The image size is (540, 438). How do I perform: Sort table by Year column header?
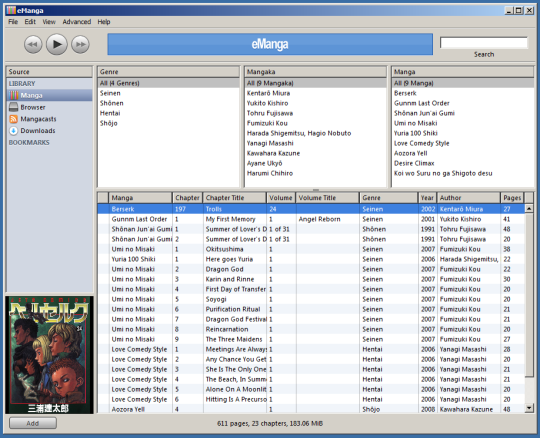click(x=427, y=198)
